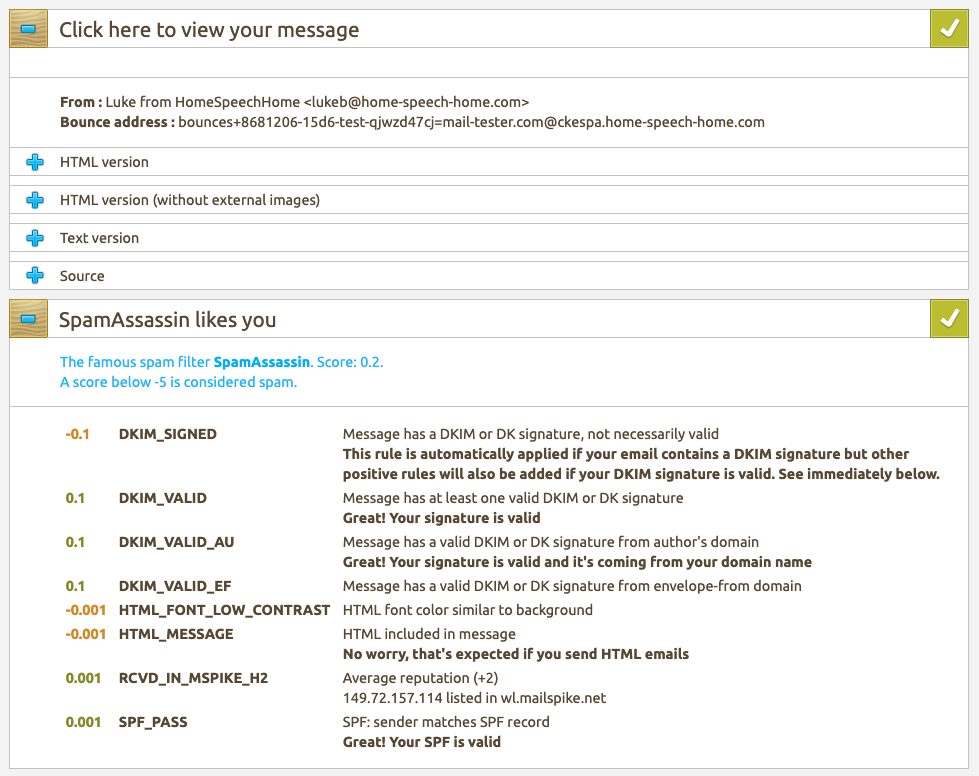Viewport: 979px width, 776px height.
Task: Select the 'Text version' row label
Action: click(99, 238)
